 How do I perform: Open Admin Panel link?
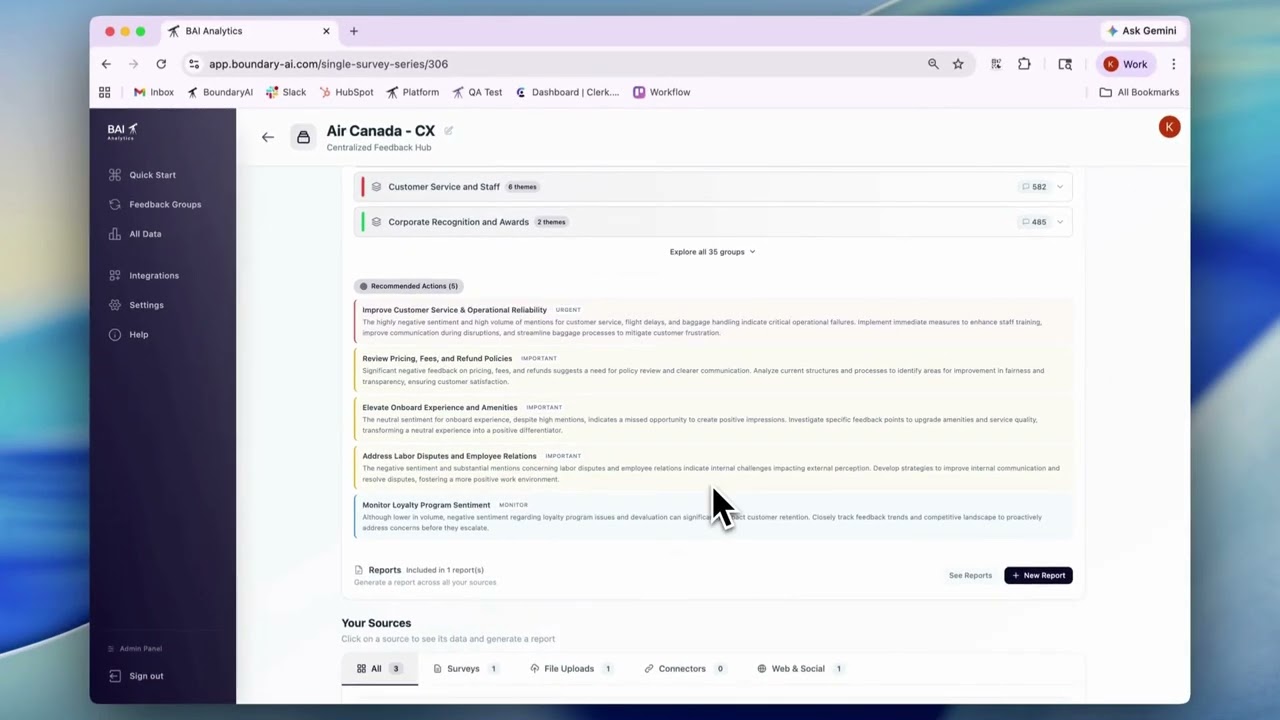point(134,649)
